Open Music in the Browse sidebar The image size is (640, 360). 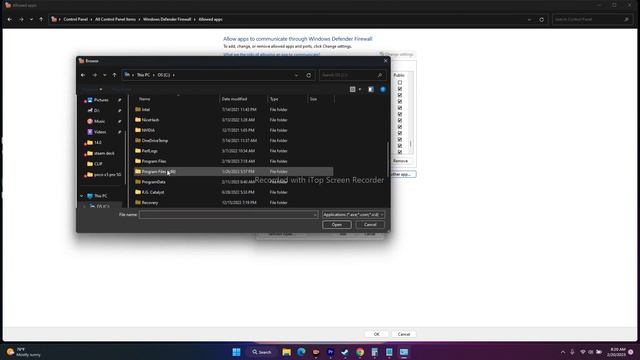99,121
